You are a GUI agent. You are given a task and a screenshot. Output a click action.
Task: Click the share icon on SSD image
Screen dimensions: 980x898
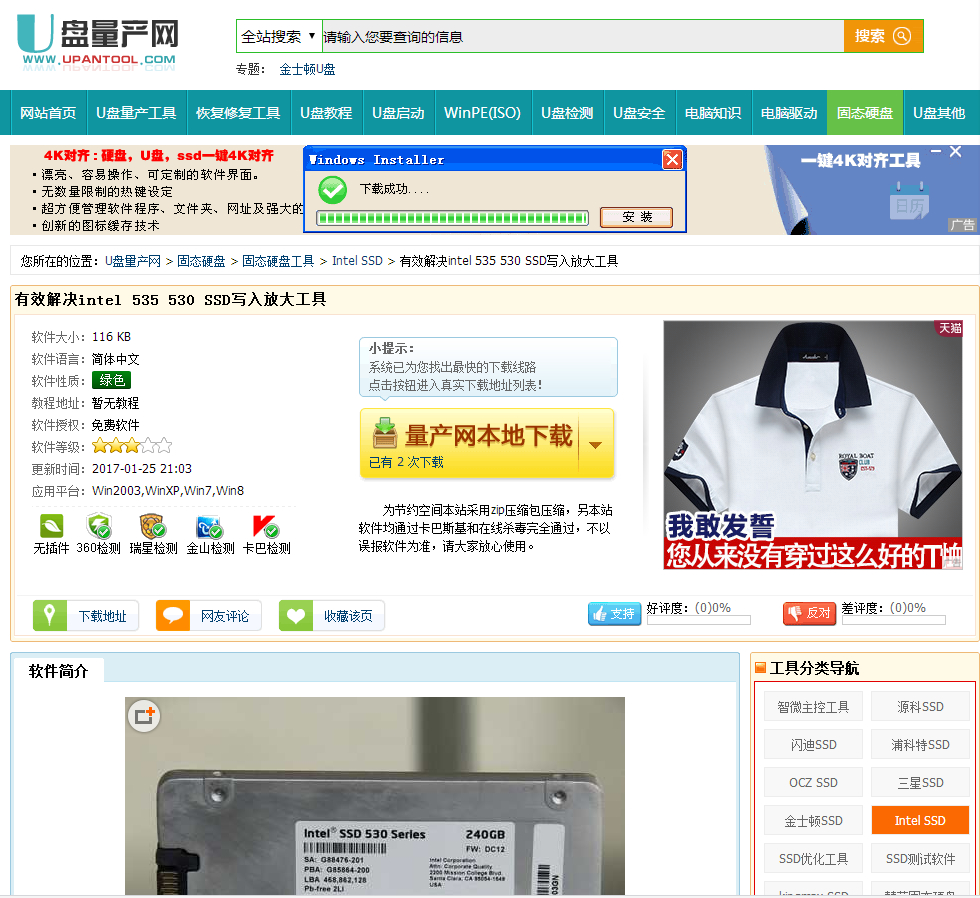tap(144, 716)
